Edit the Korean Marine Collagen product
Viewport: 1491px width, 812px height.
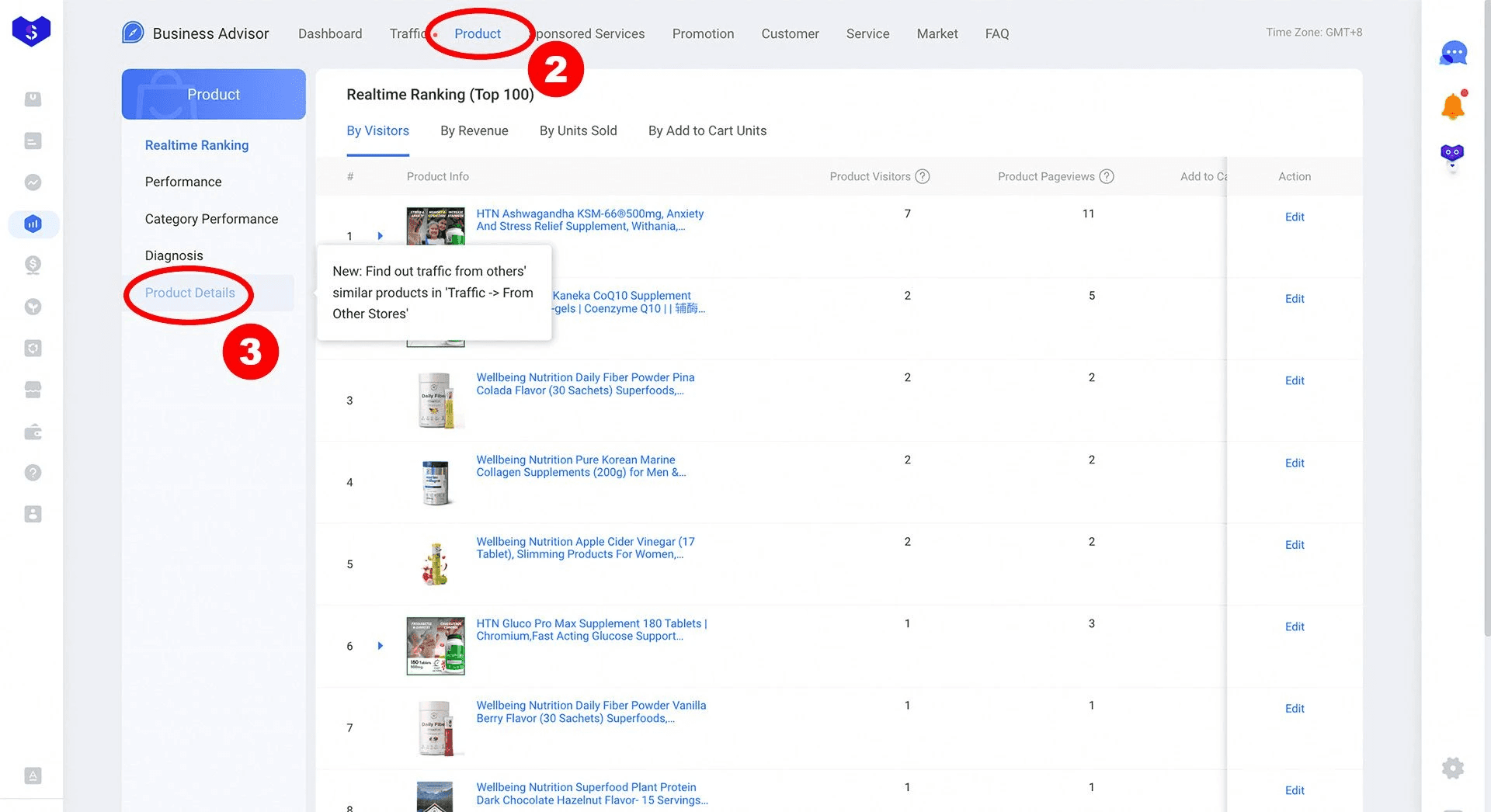[1295, 463]
